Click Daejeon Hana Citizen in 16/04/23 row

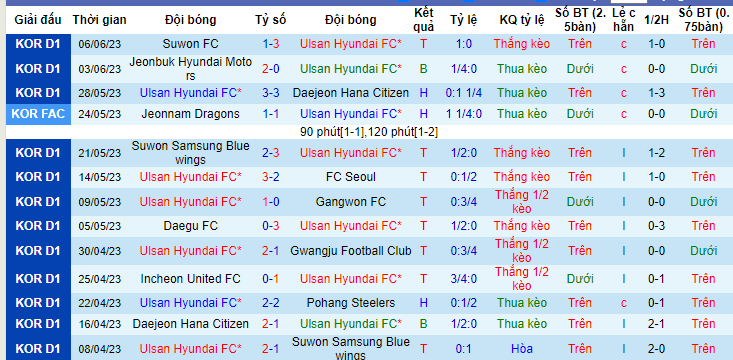point(190,324)
